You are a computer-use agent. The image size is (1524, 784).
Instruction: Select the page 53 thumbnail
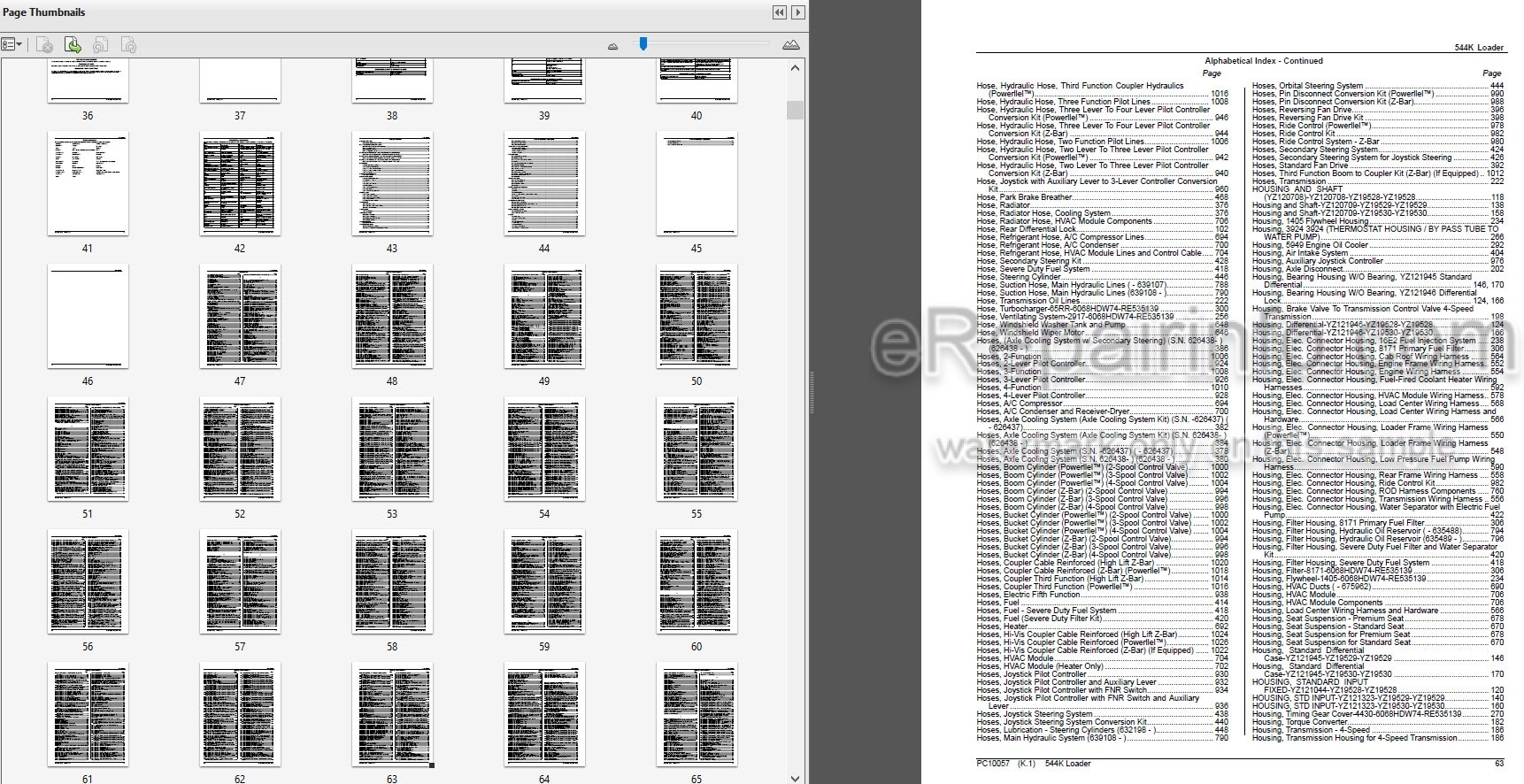(392, 450)
